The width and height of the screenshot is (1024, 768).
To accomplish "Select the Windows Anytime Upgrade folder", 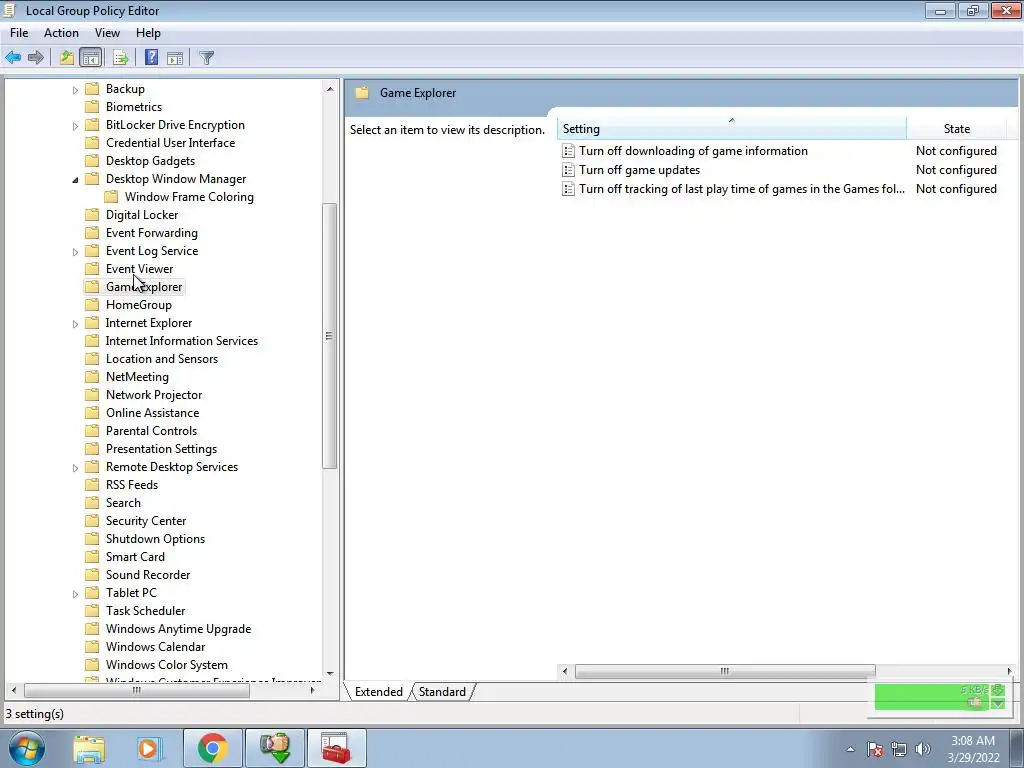I will [x=178, y=629].
